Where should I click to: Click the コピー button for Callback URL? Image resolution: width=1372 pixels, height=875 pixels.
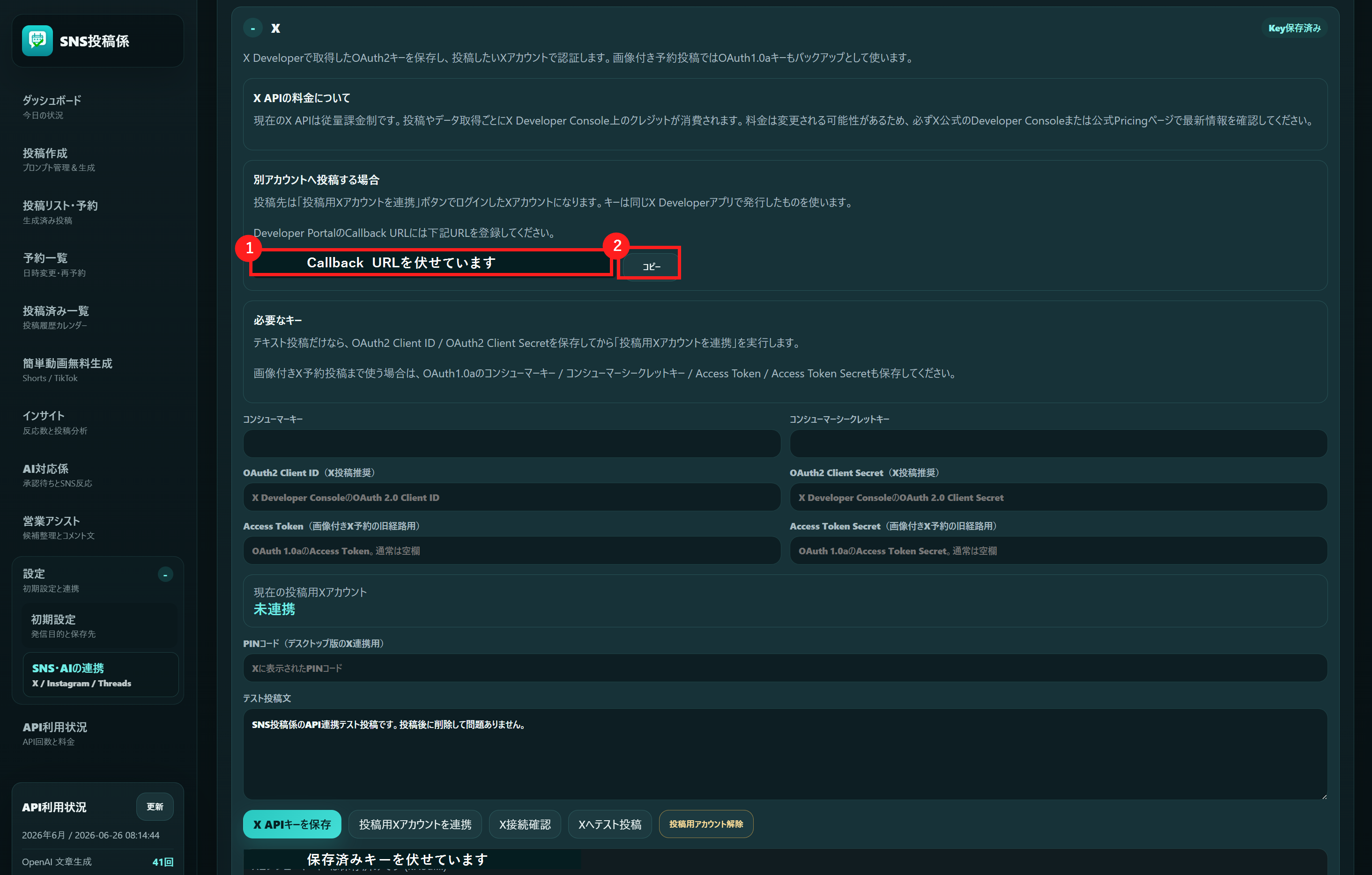point(651,266)
